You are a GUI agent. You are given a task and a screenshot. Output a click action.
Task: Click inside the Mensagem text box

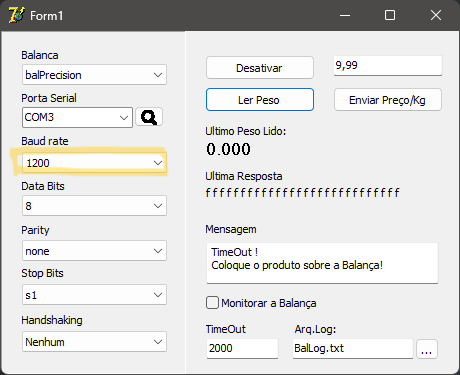click(322, 263)
